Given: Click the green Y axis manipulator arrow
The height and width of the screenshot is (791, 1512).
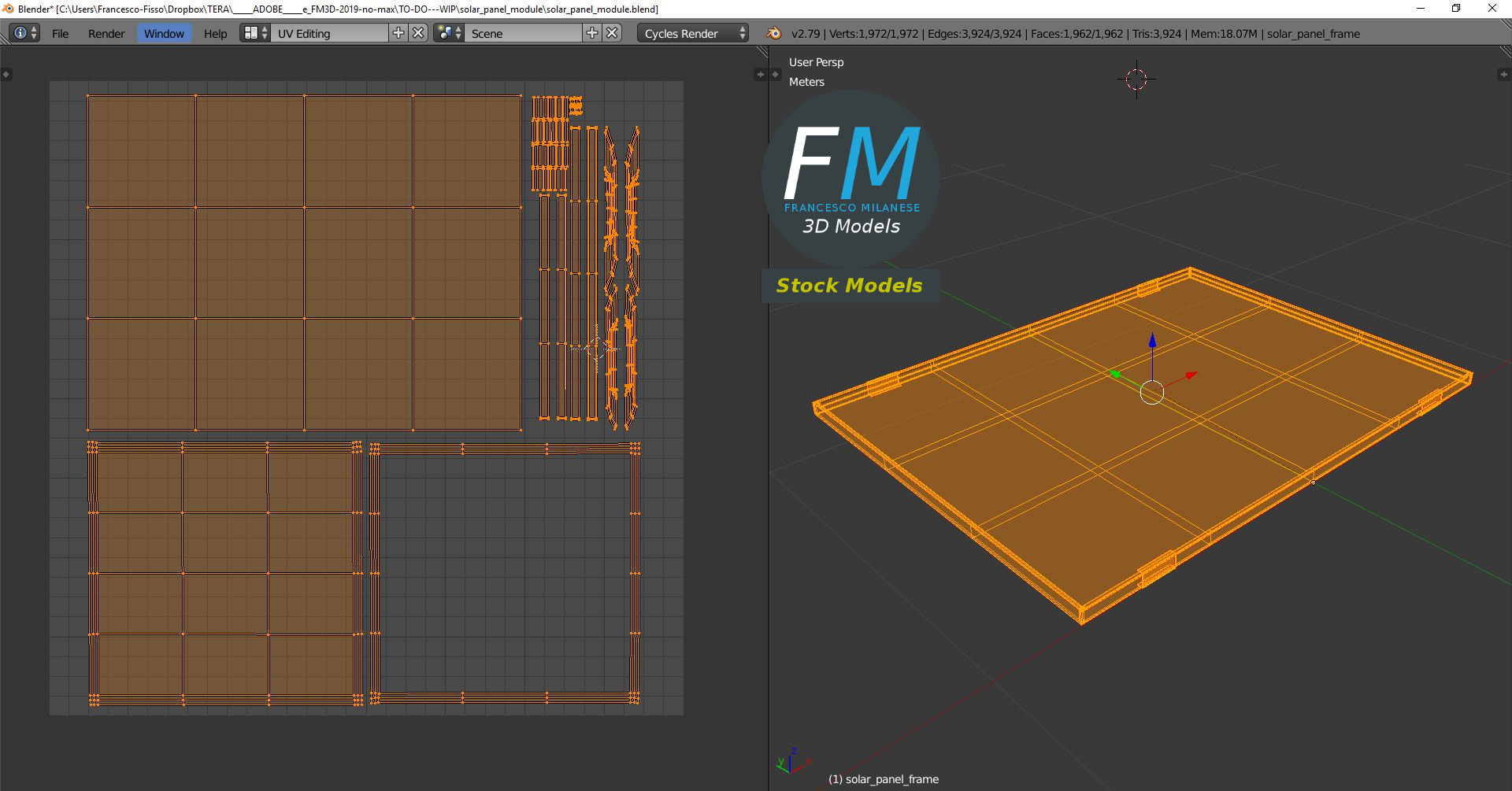Looking at the screenshot, I should [1114, 374].
